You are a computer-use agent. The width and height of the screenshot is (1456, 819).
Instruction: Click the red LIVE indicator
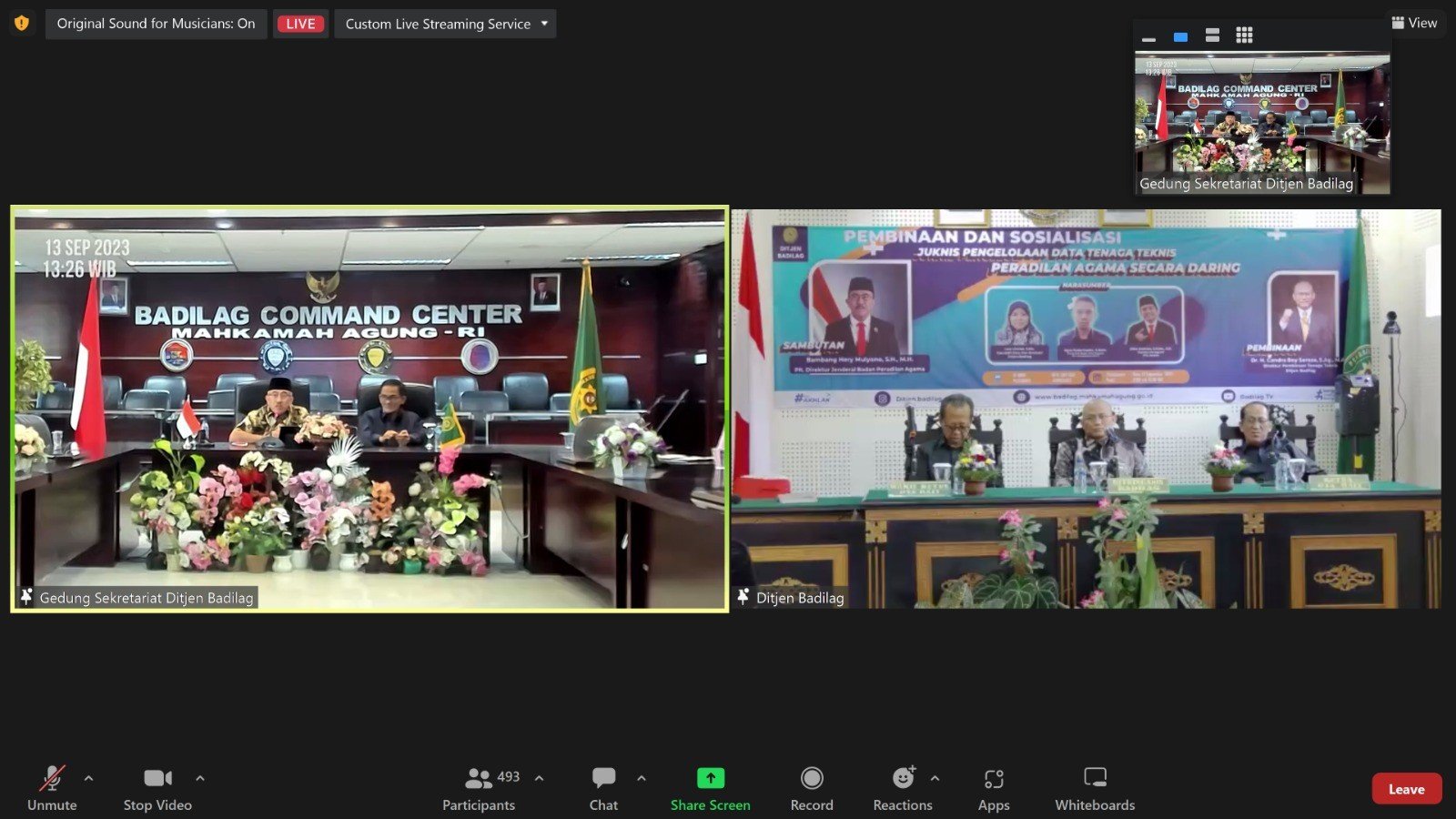(300, 24)
